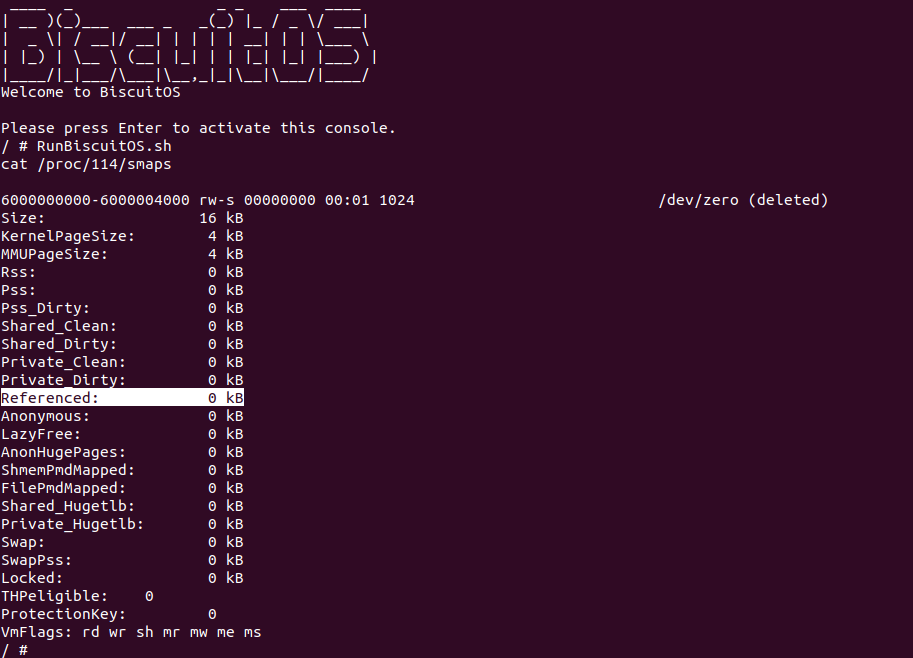This screenshot has width=913, height=658.
Task: Click the Size 16 kB line
Action: 122,218
